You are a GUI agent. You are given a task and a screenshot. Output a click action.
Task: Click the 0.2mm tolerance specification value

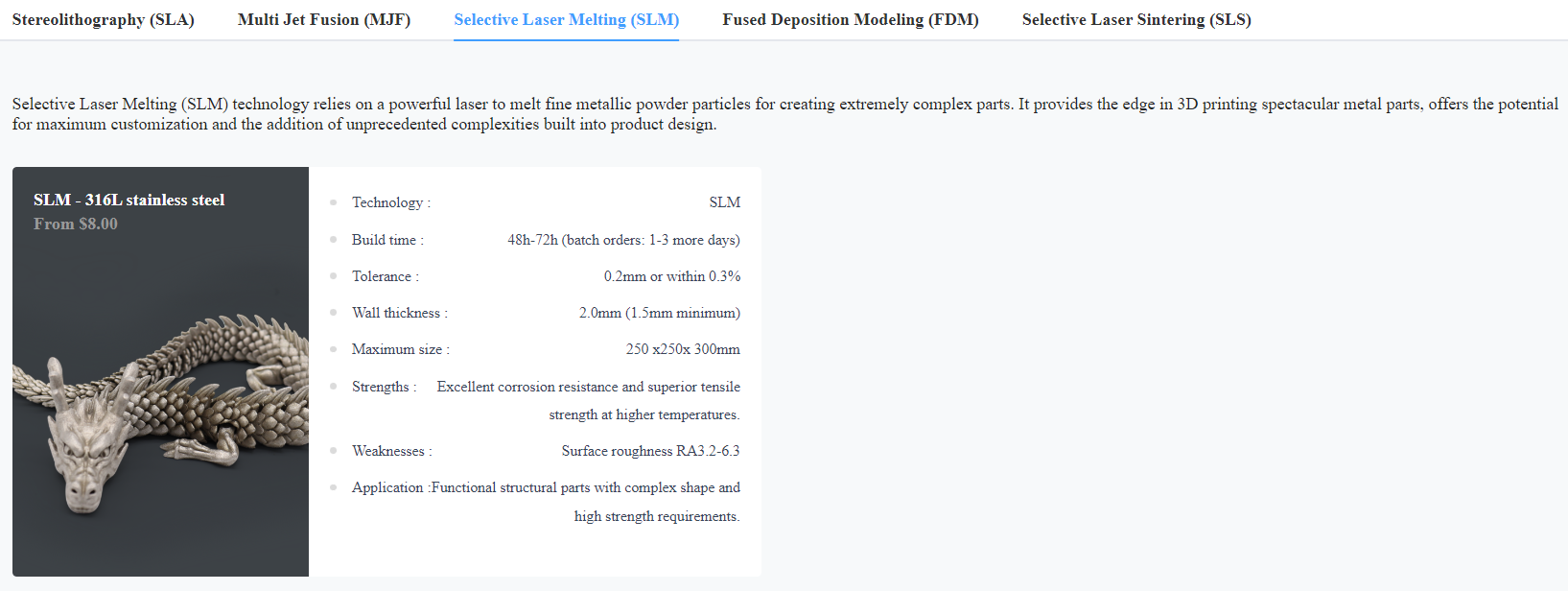pos(675,276)
